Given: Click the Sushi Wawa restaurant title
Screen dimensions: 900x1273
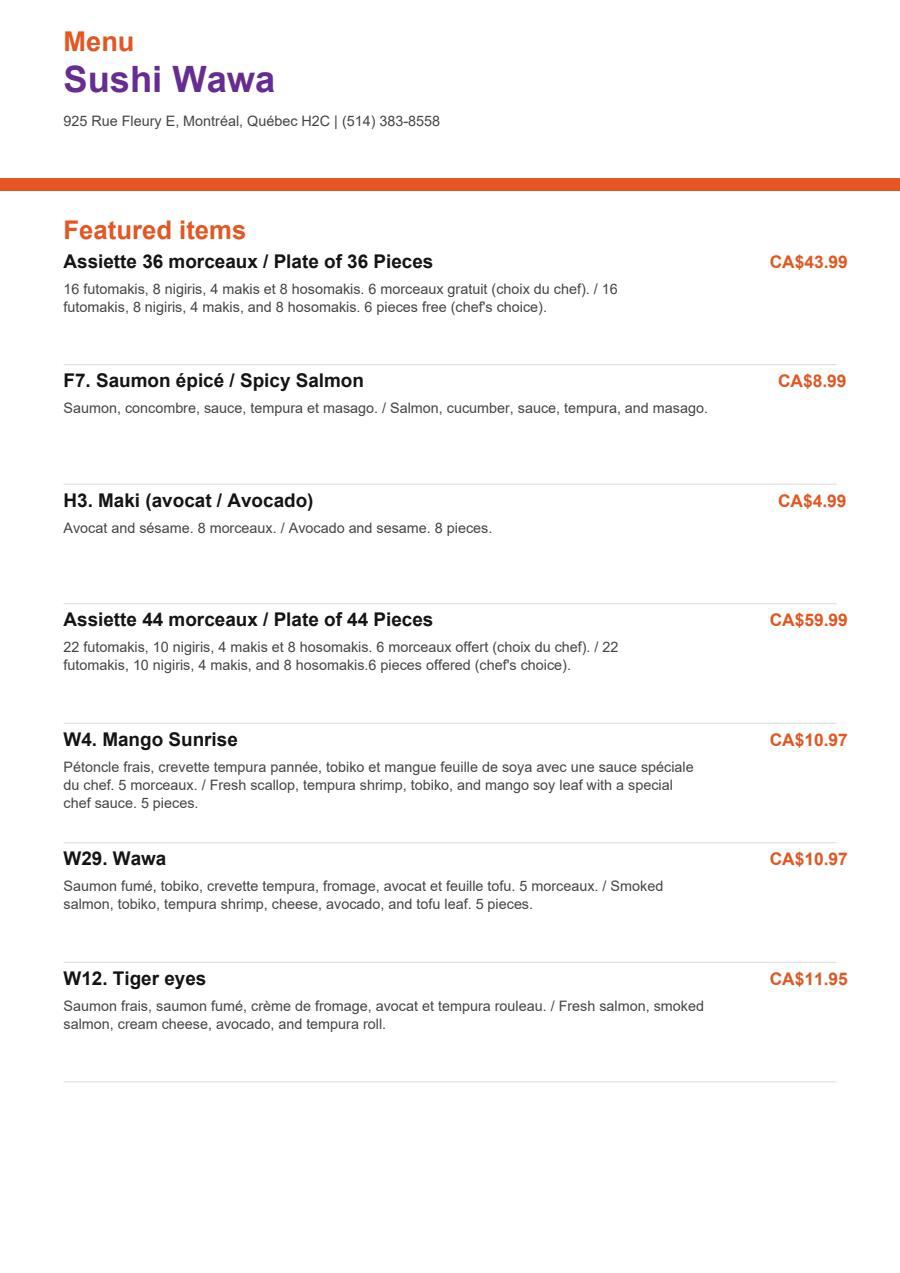Looking at the screenshot, I should [x=169, y=80].
